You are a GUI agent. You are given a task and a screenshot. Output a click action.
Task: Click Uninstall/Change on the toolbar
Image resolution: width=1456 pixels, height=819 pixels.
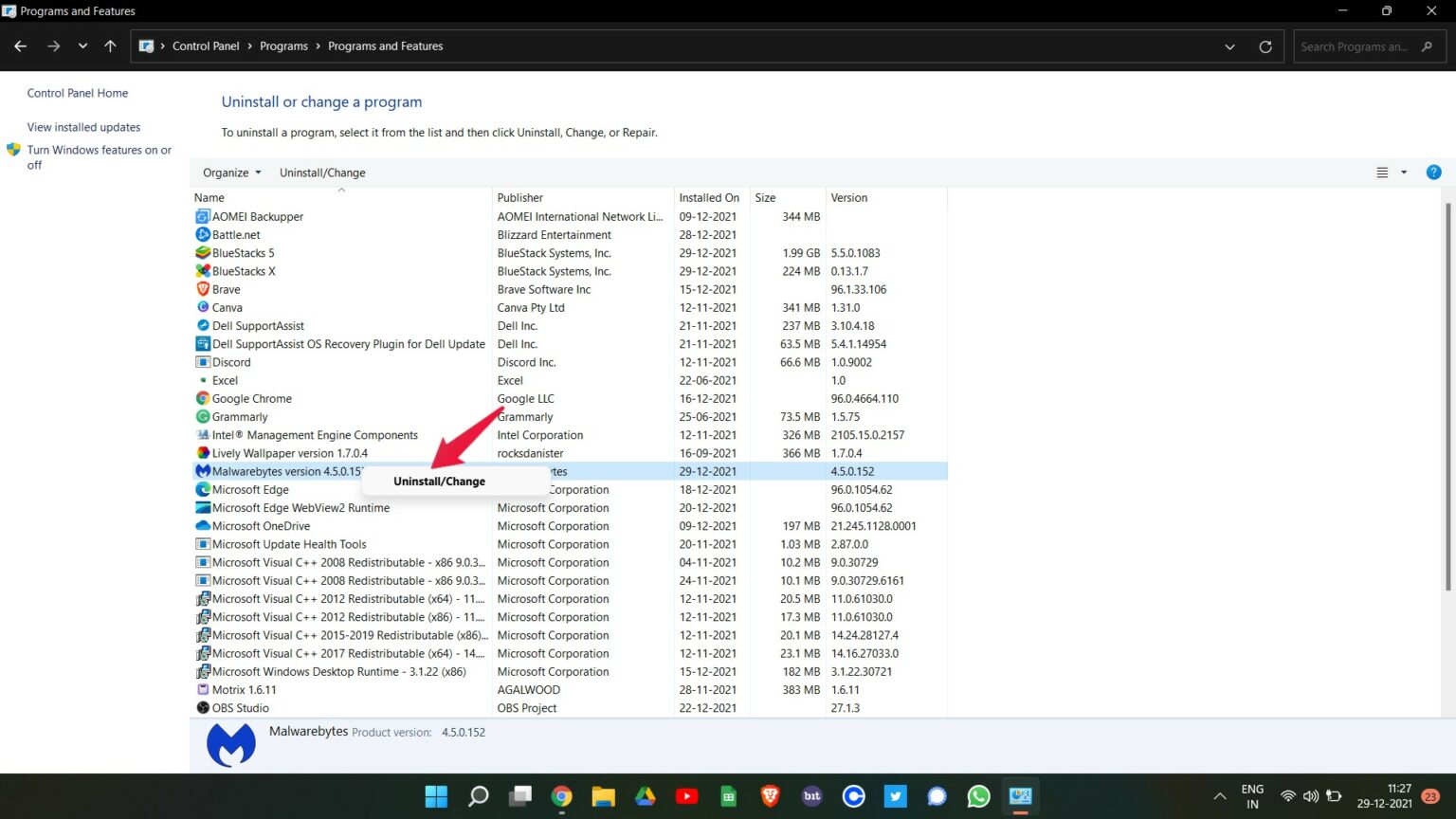322,172
